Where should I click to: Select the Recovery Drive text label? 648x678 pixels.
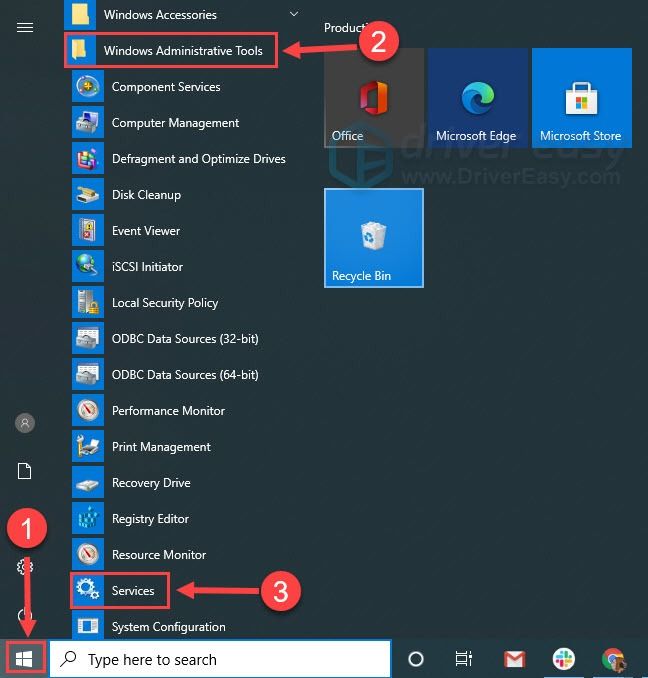click(151, 483)
